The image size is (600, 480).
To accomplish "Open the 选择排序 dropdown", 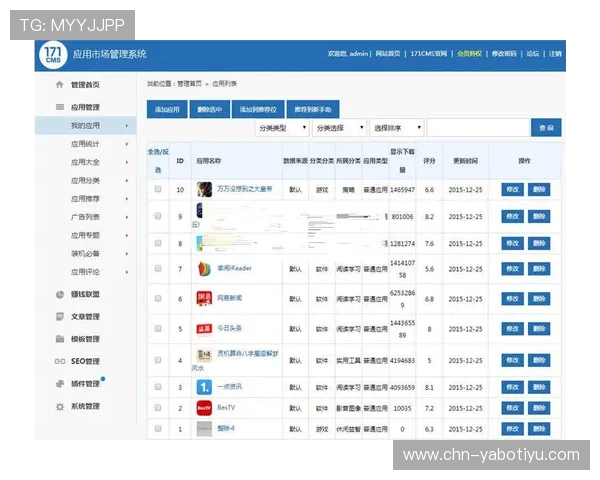I will click(397, 128).
